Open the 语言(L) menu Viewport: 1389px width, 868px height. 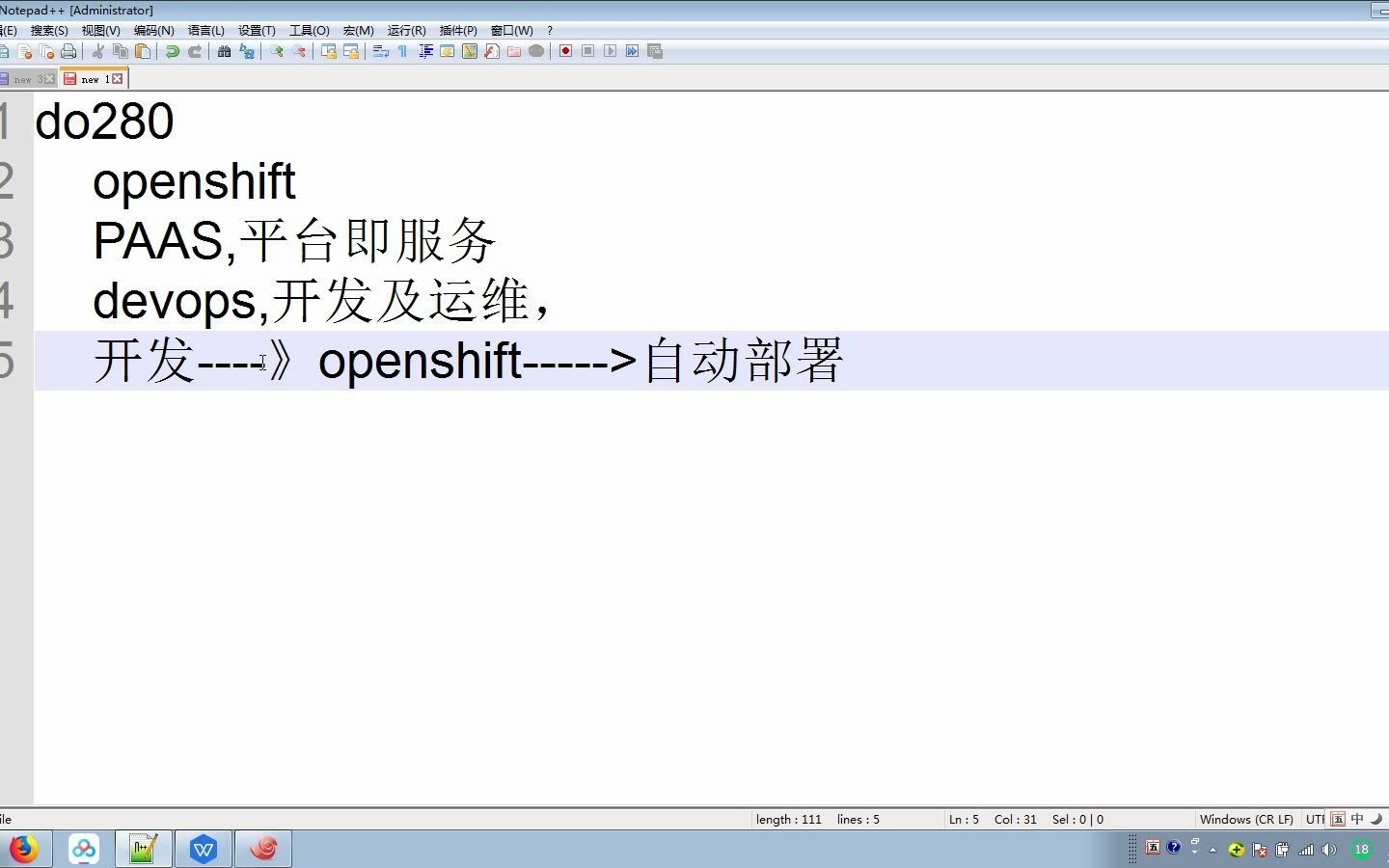[x=206, y=31]
